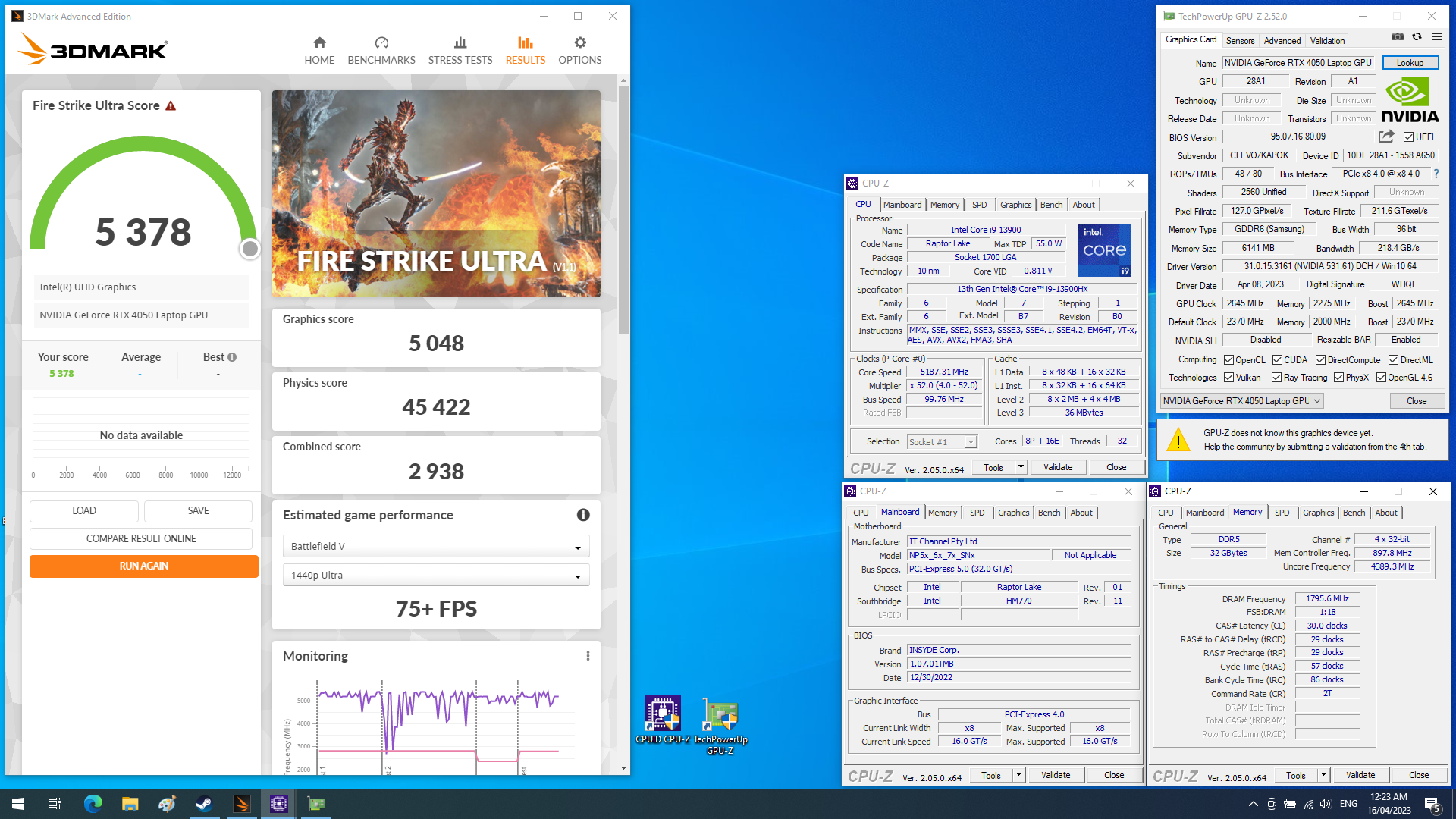This screenshot has height=819, width=1456.
Task: Open Graphics tab in CPU-Z Memory window
Action: coord(1318,513)
